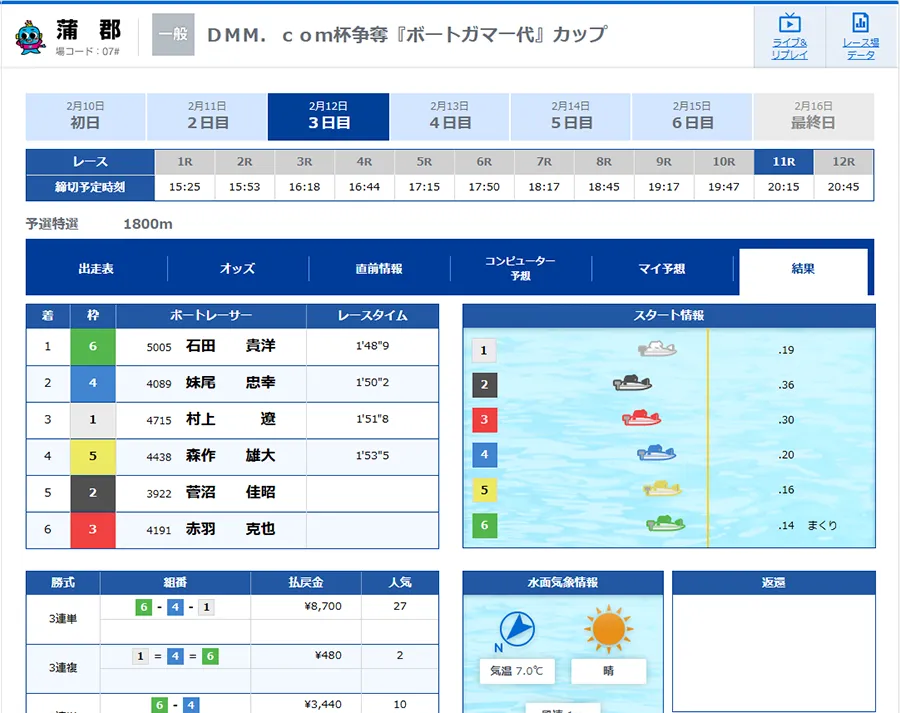
Task: Go to the マイ予想 tab
Action: point(662,268)
